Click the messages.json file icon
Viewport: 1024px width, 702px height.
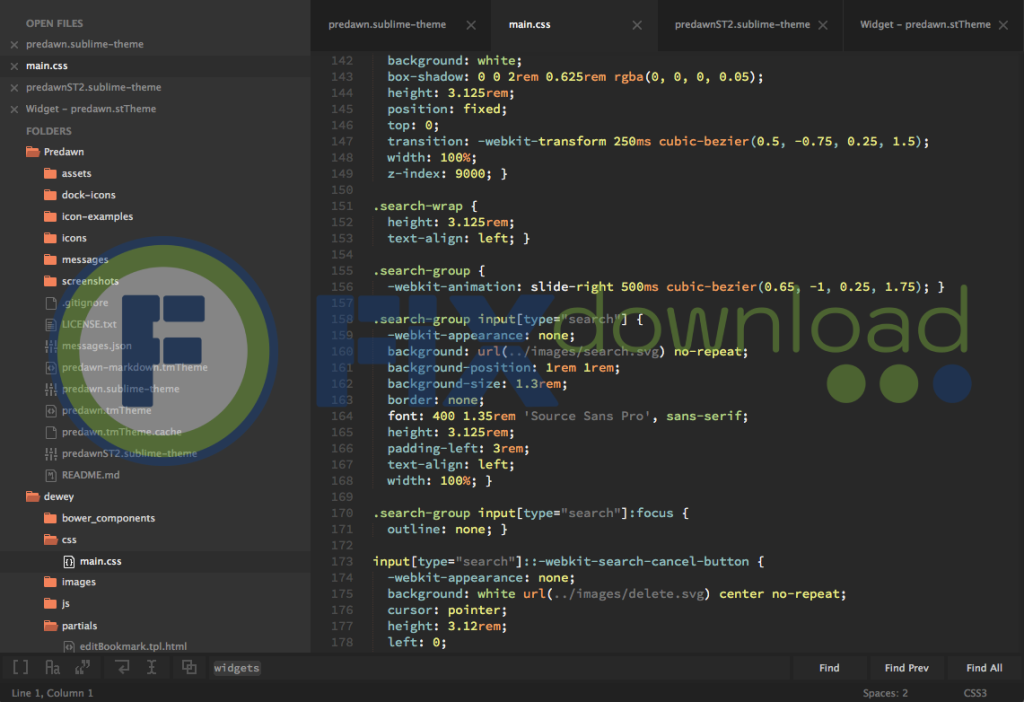coord(52,346)
